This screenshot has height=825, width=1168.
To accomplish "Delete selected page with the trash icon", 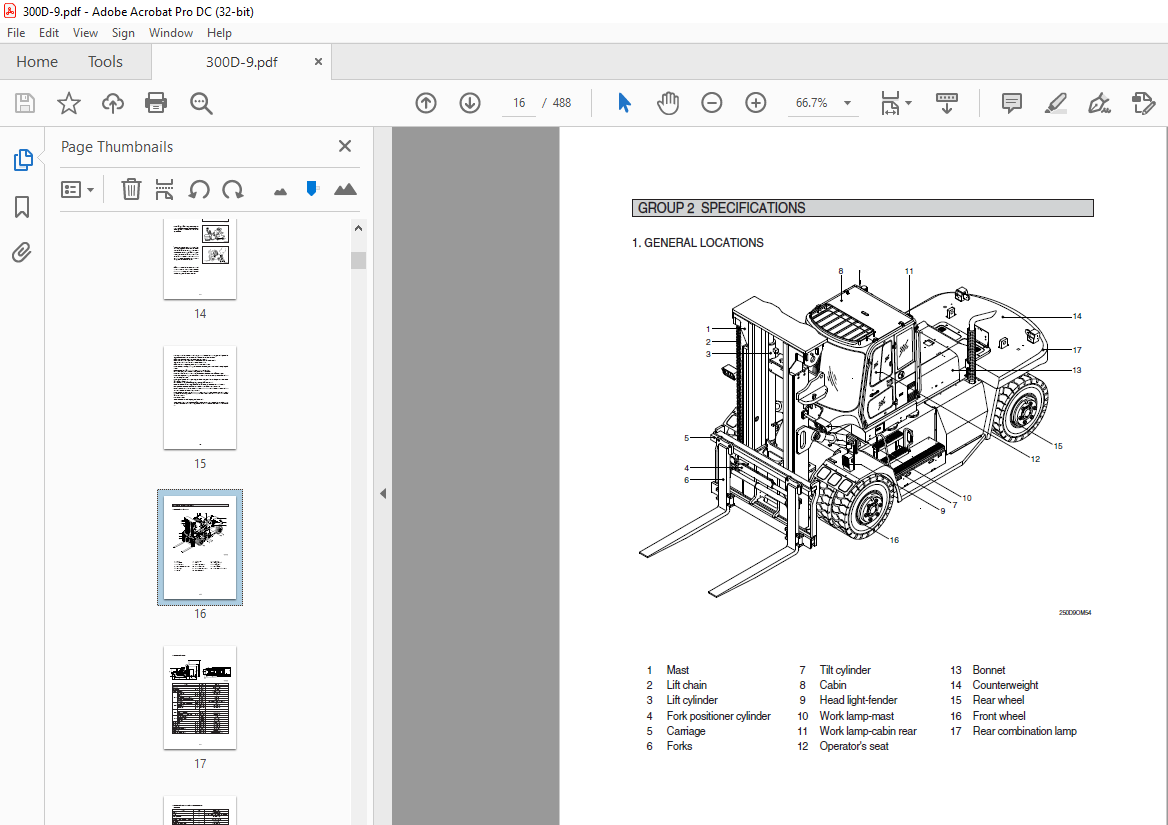I will [131, 189].
